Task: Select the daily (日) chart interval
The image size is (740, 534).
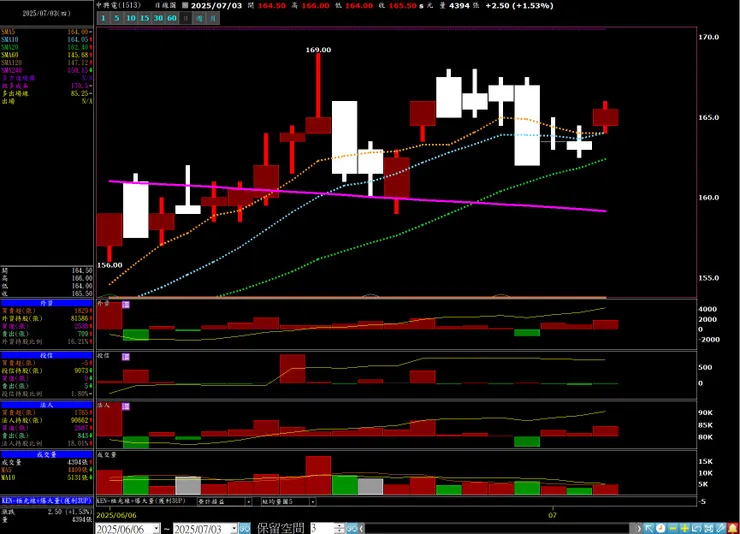Action: [x=185, y=18]
